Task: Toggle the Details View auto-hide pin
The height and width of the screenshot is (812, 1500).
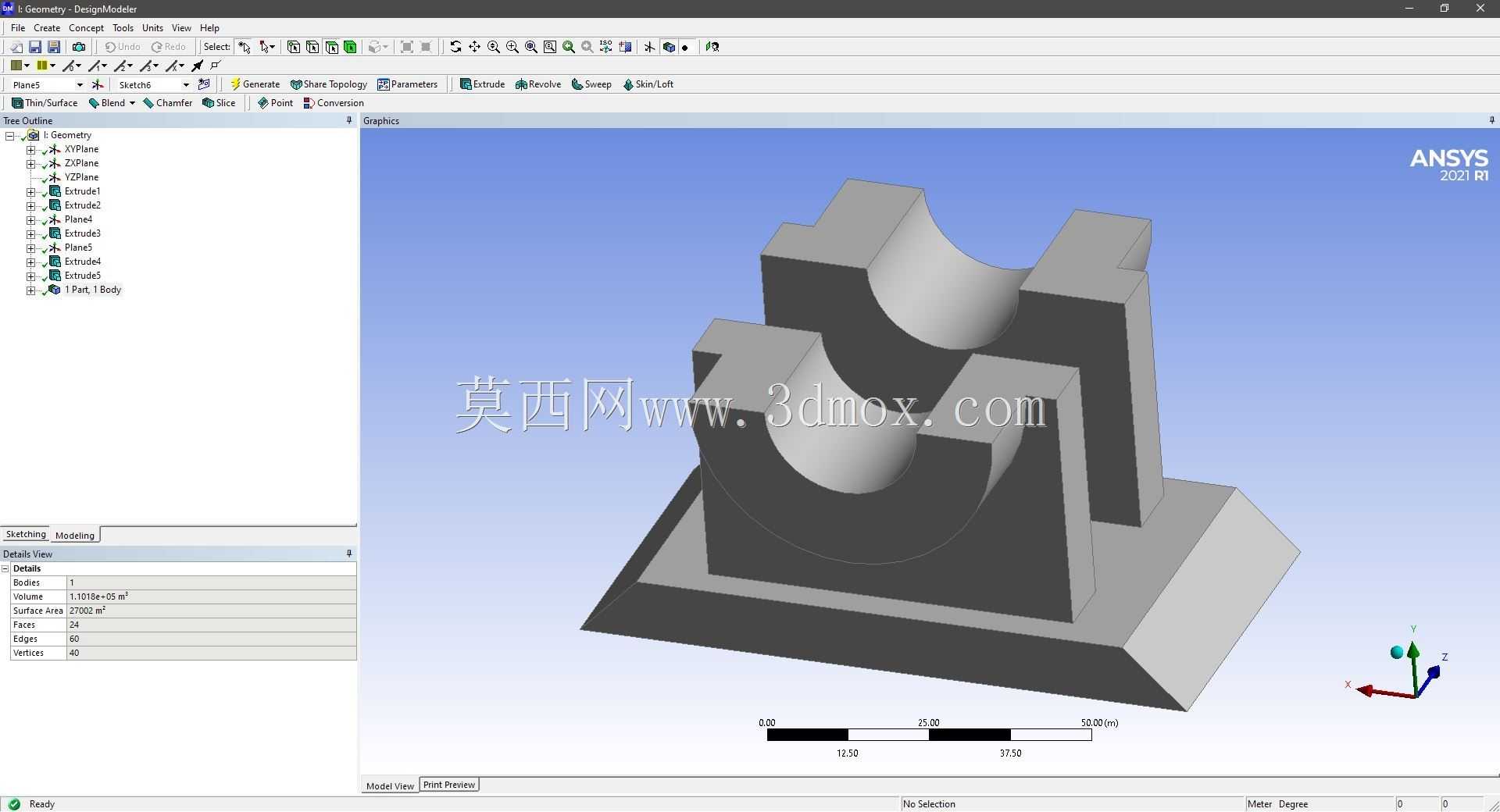Action: point(349,554)
